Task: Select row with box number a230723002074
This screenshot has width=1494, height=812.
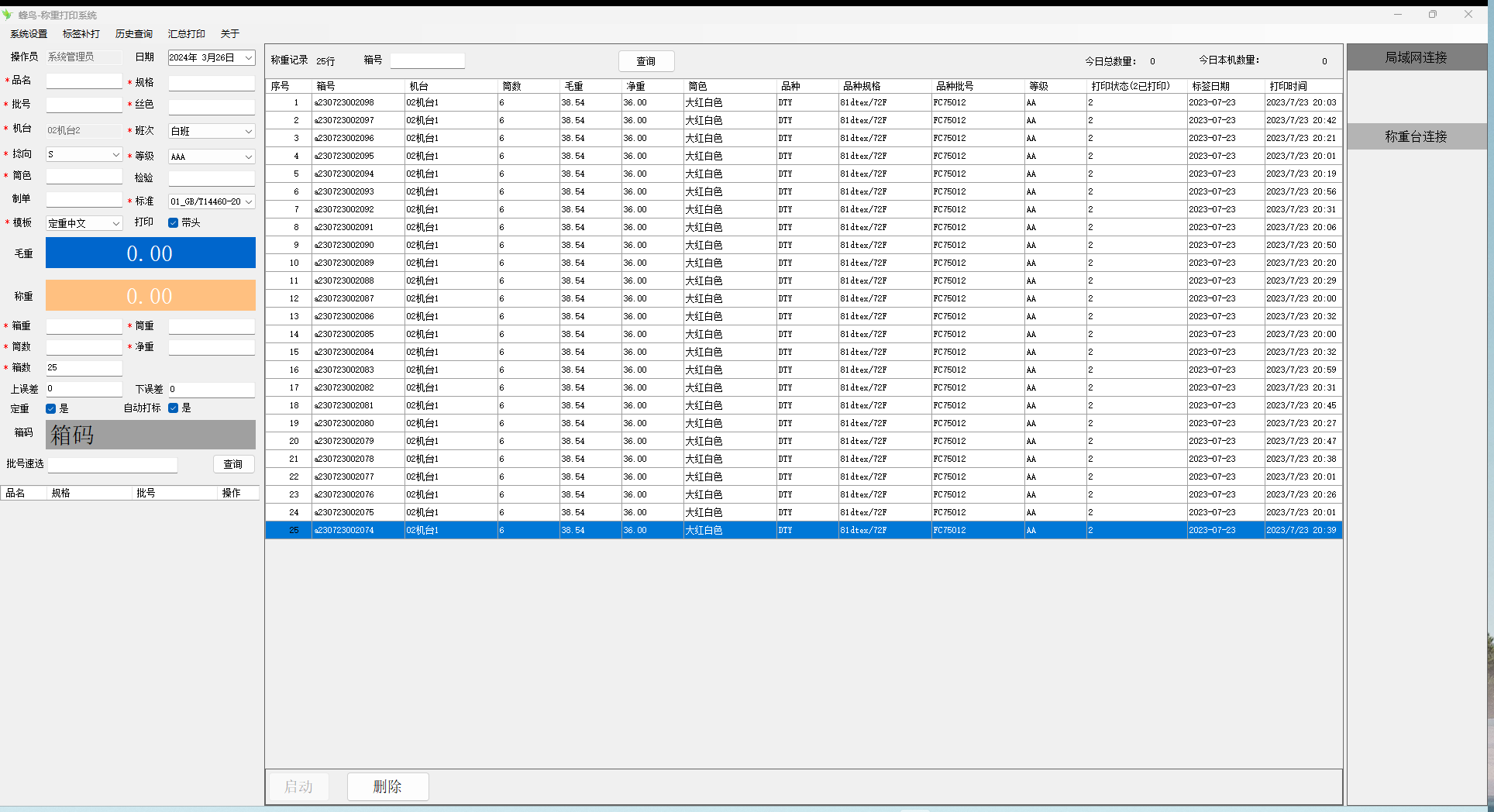Action: click(804, 530)
